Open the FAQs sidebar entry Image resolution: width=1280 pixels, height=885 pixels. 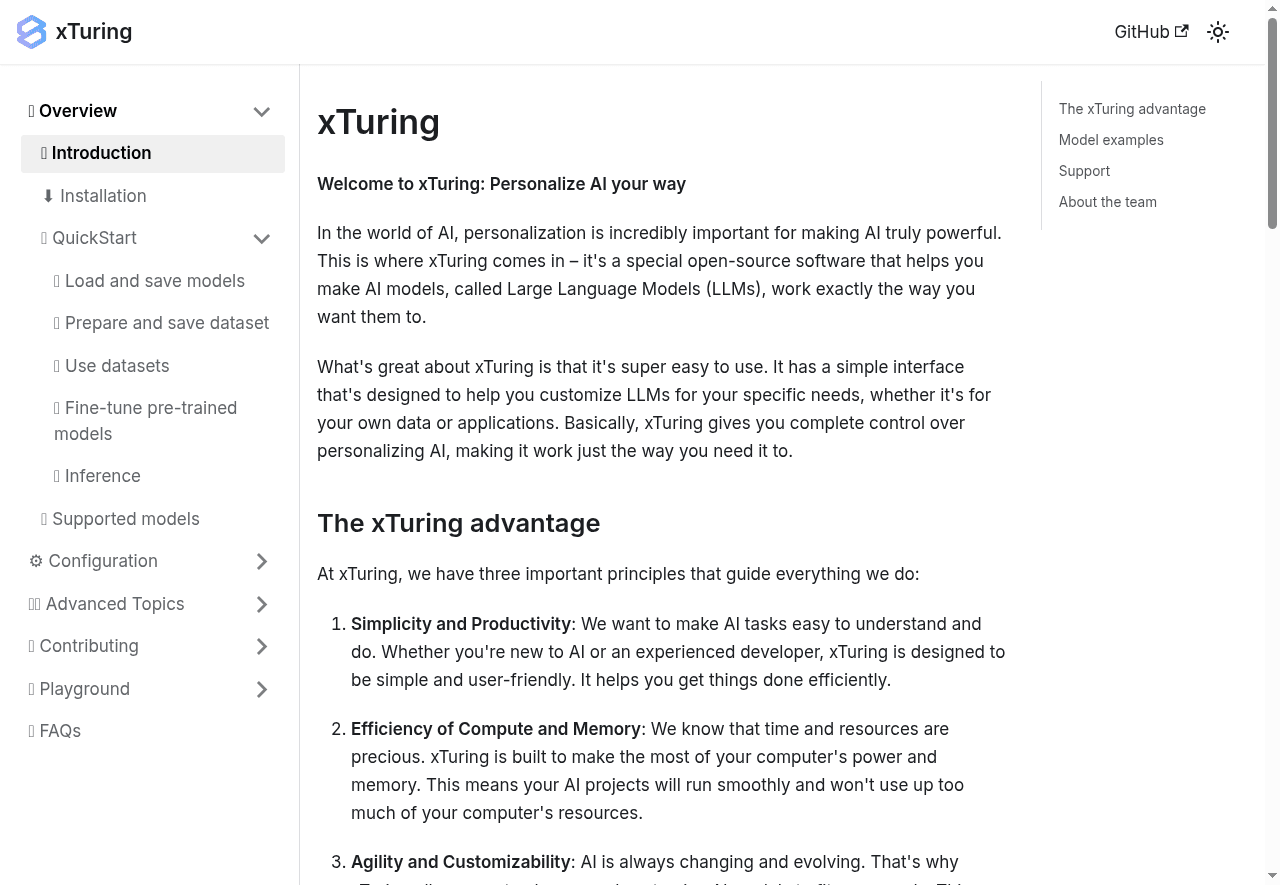(59, 731)
